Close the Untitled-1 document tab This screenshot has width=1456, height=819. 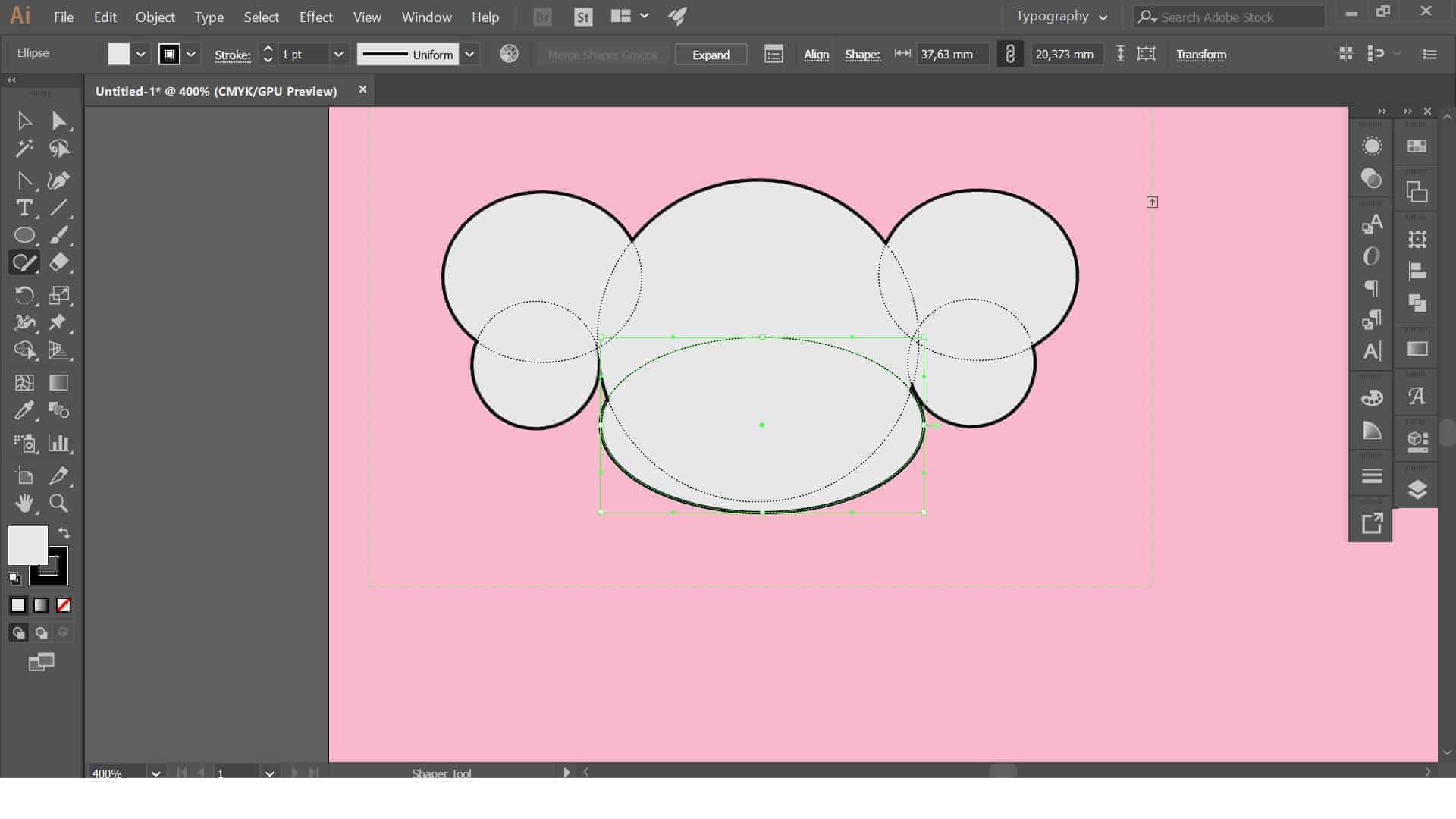pyautogui.click(x=362, y=89)
